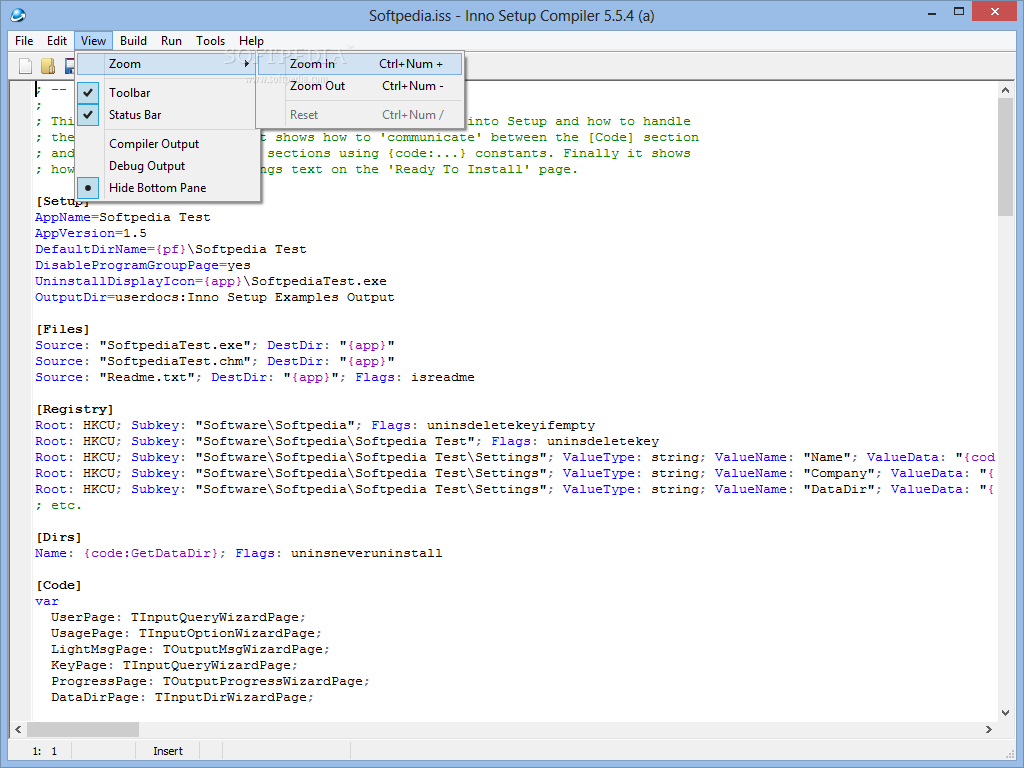Click the vertical scrollbar thumb
This screenshot has height=768, width=1024.
pos(1005,157)
